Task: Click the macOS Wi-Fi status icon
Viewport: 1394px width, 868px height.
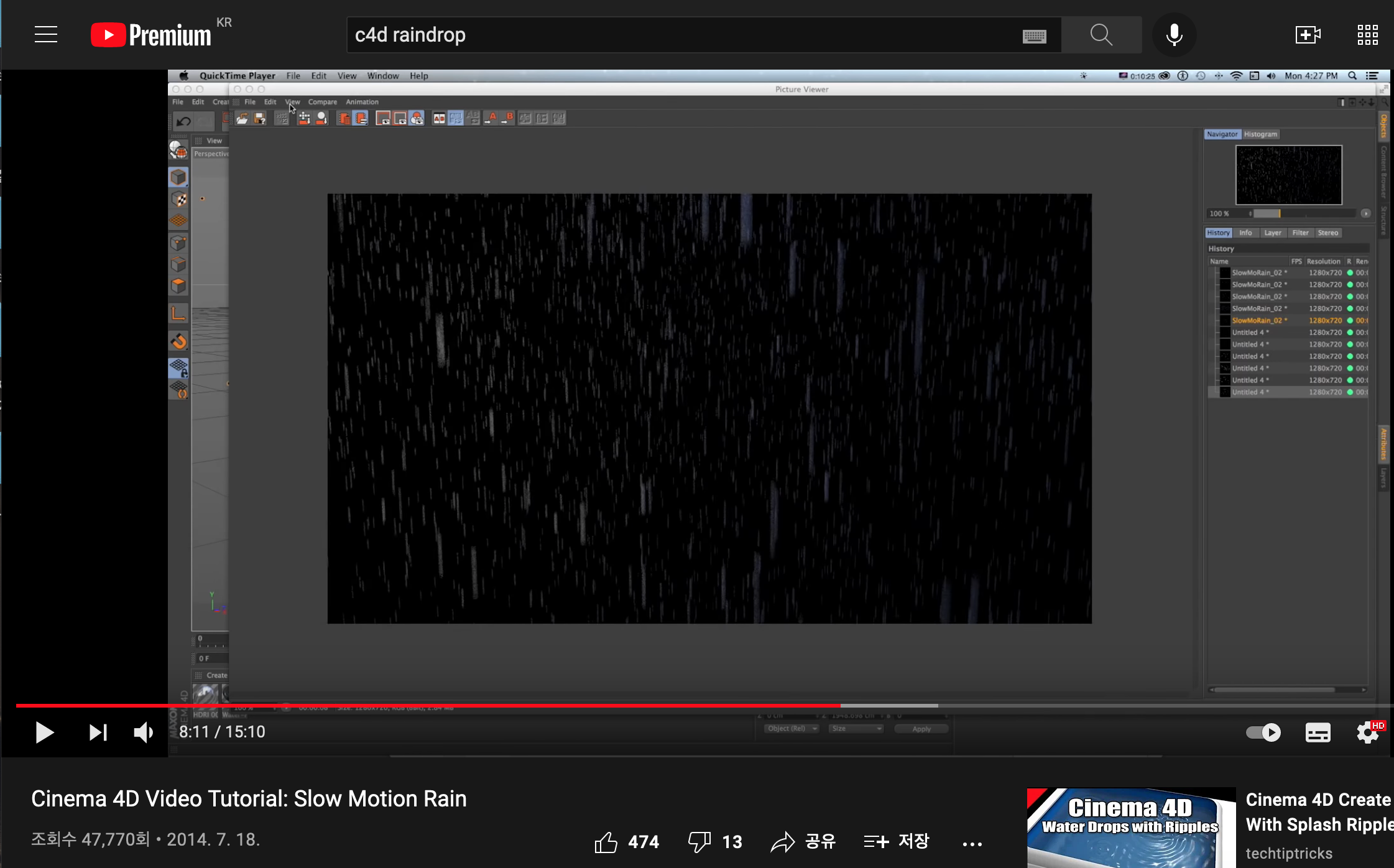Action: pos(1236,76)
